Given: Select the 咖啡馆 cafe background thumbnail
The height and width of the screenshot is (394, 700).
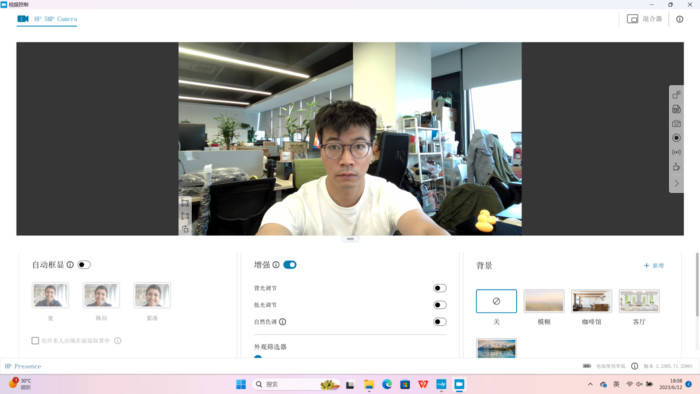Looking at the screenshot, I should pos(592,301).
